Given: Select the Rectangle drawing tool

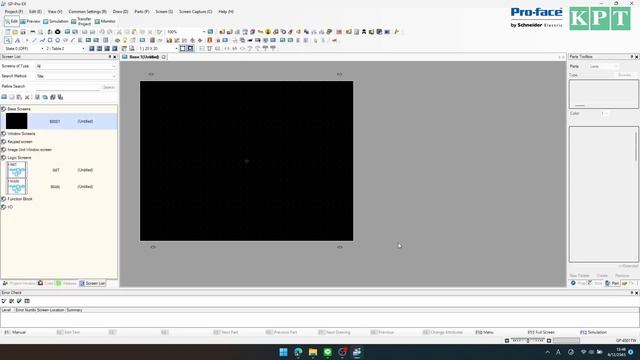Looking at the screenshot, I should pos(50,40).
